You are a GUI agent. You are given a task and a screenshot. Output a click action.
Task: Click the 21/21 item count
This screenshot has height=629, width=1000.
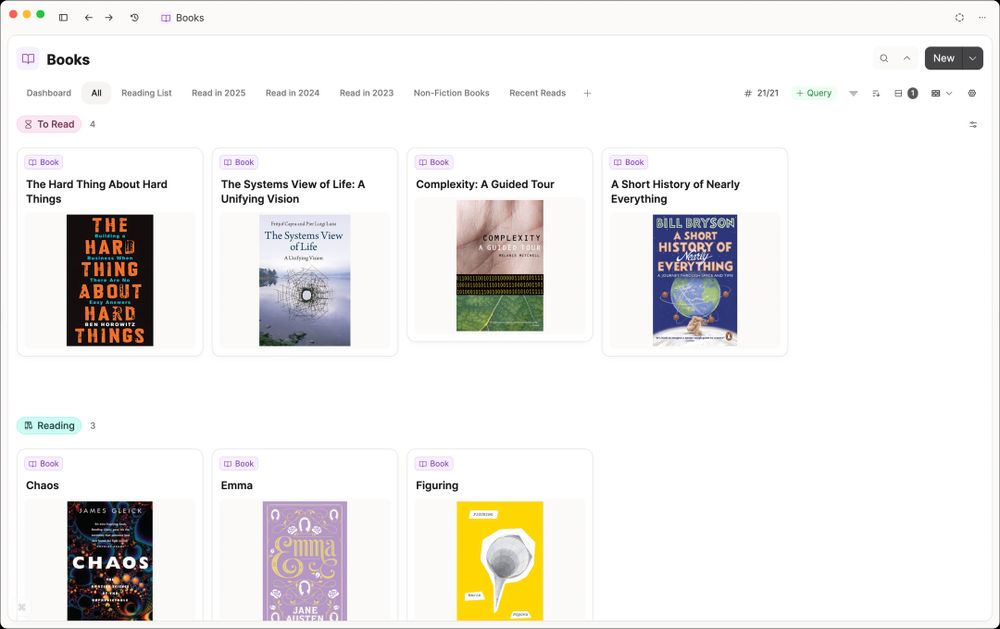[761, 93]
